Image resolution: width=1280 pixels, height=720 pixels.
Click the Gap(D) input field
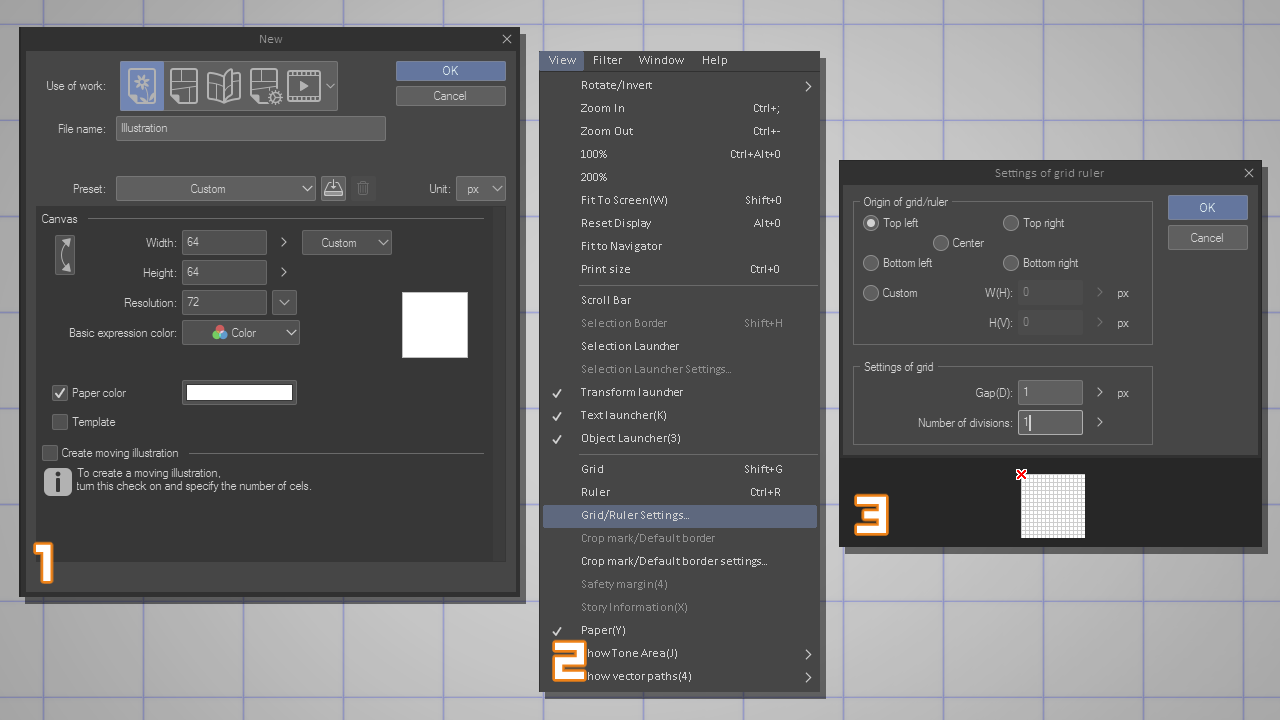coord(1050,393)
